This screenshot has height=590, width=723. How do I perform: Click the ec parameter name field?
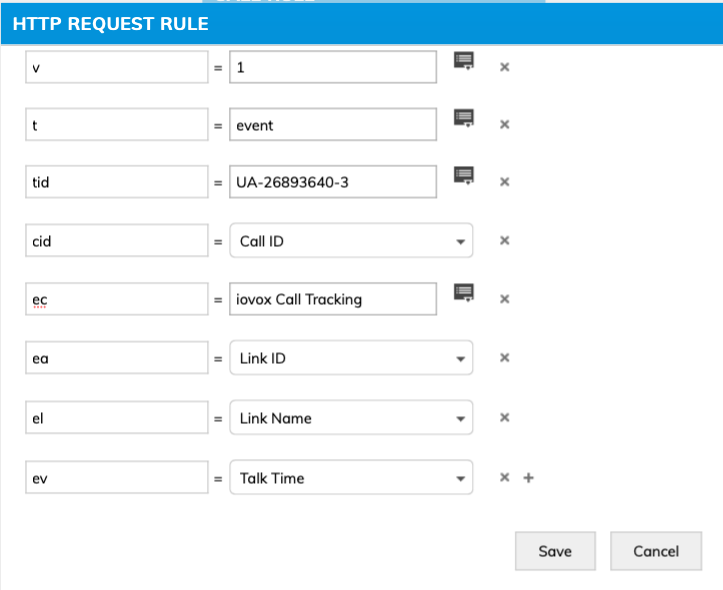coord(116,299)
